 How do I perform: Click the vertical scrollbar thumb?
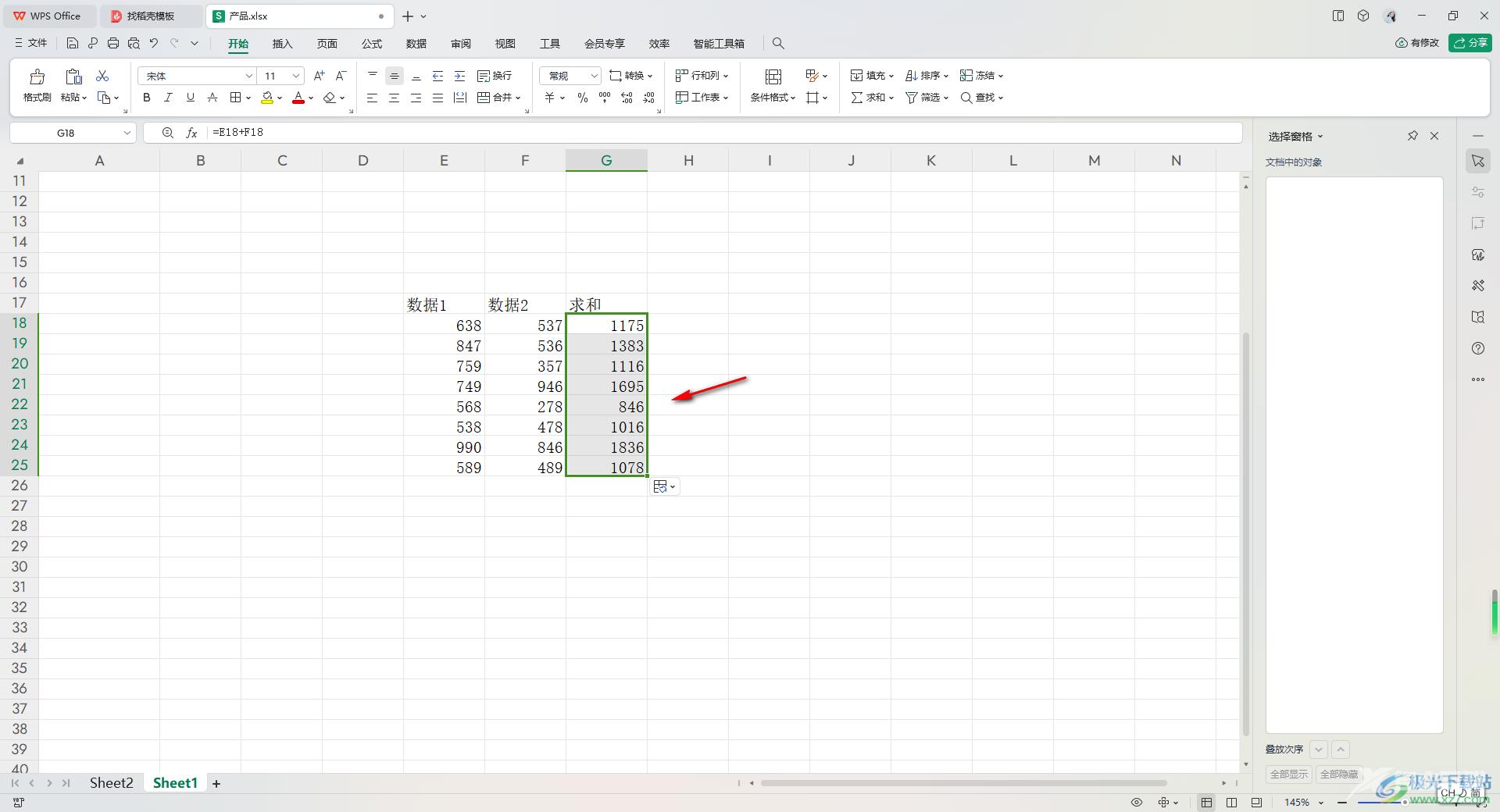pos(1245,535)
